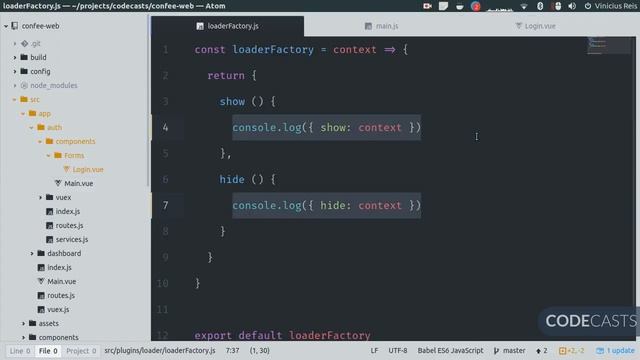Viewport: 640px width, 360px height.
Task: Collapse the confee-web project root
Action: coord(6,26)
